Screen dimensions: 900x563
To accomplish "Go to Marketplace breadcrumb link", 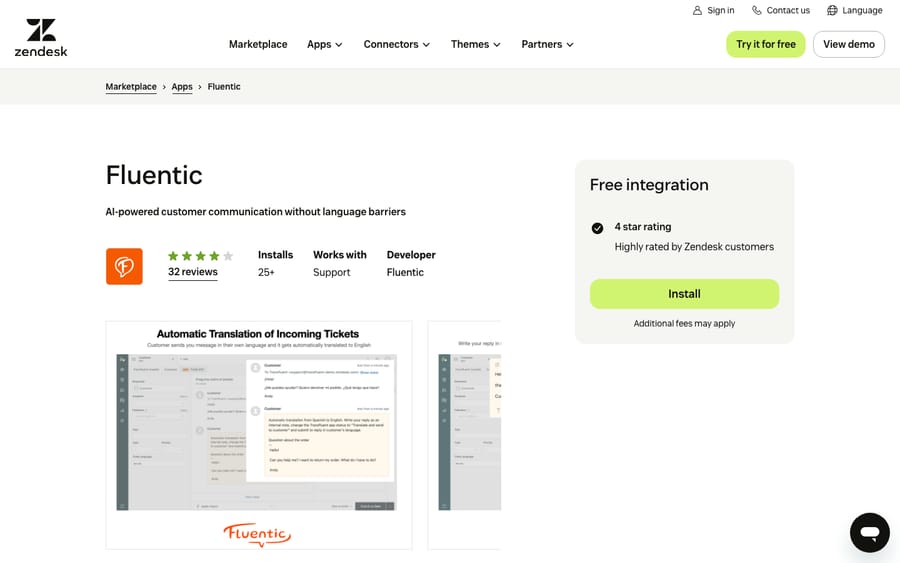I will pos(131,87).
